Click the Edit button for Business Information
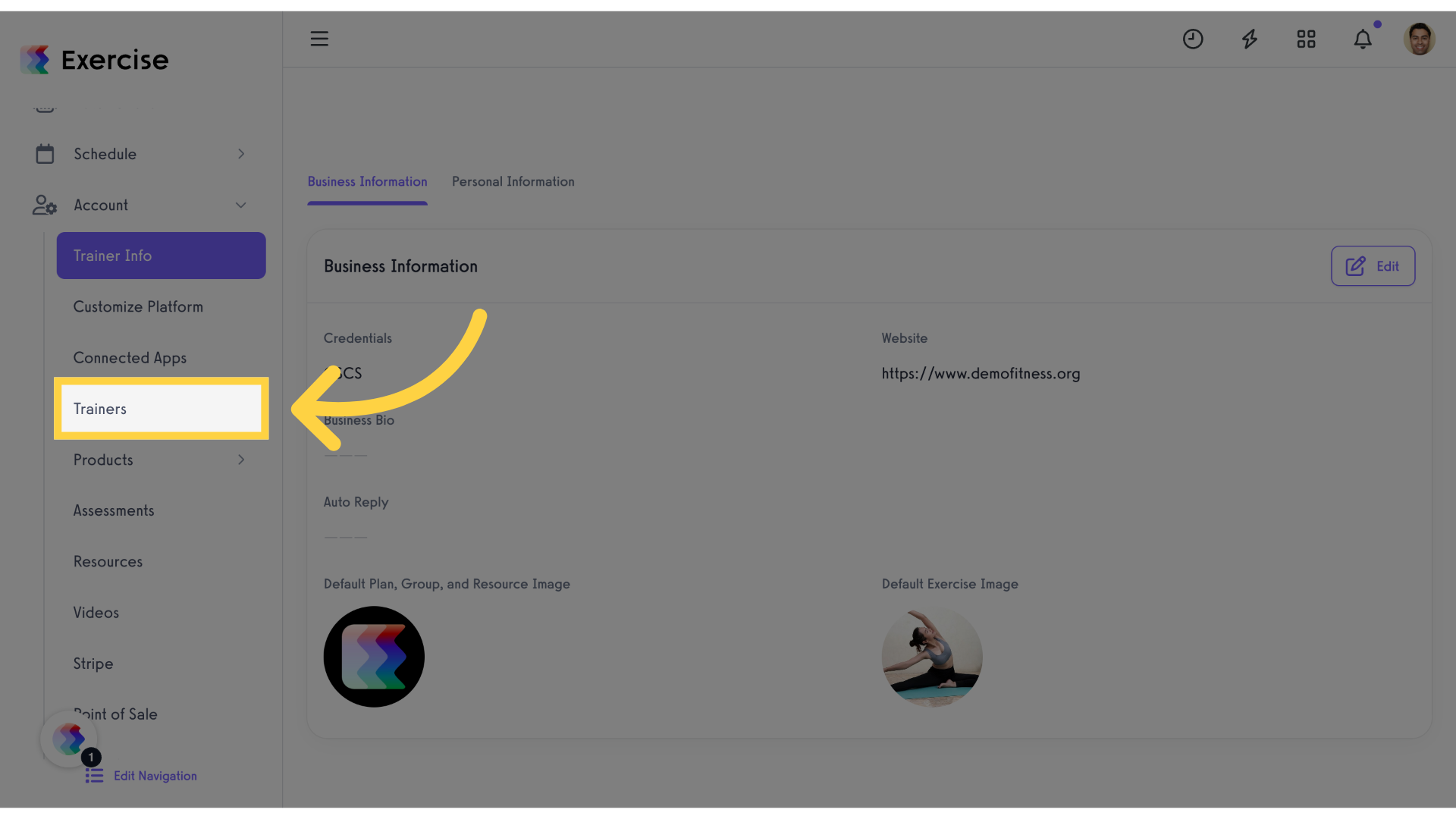 (x=1373, y=266)
